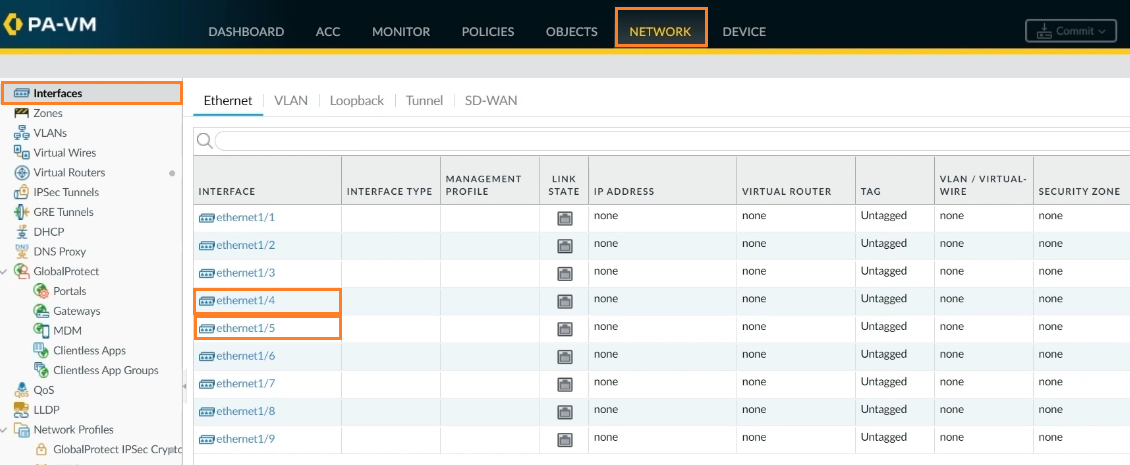Screen dimensions: 1130x465
Task: Select DHCP in the sidebar
Action: (x=48, y=231)
